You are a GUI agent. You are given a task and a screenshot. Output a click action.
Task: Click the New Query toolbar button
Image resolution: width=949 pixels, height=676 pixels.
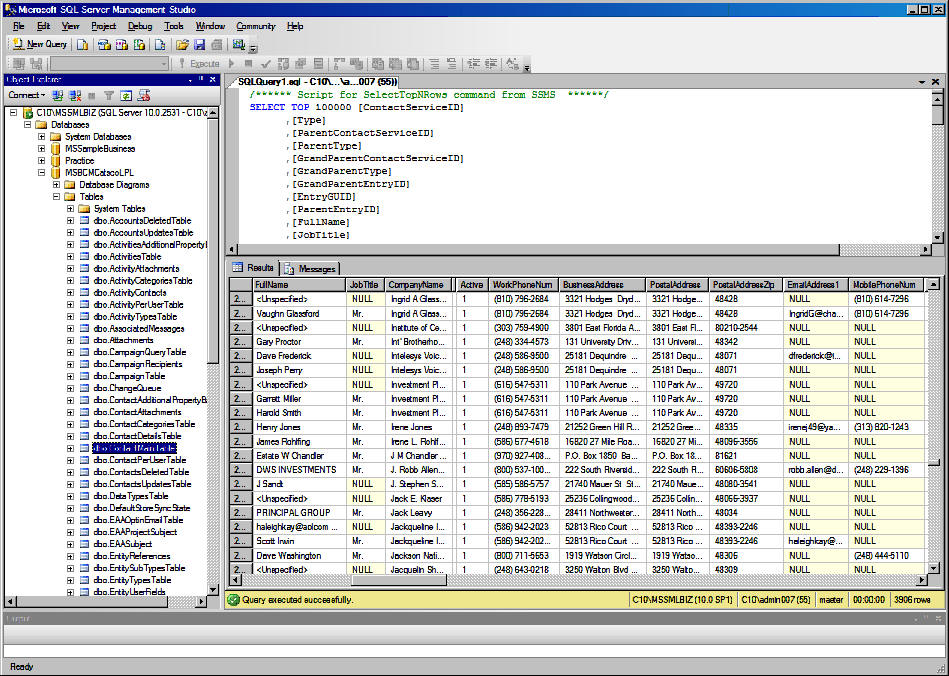[39, 44]
